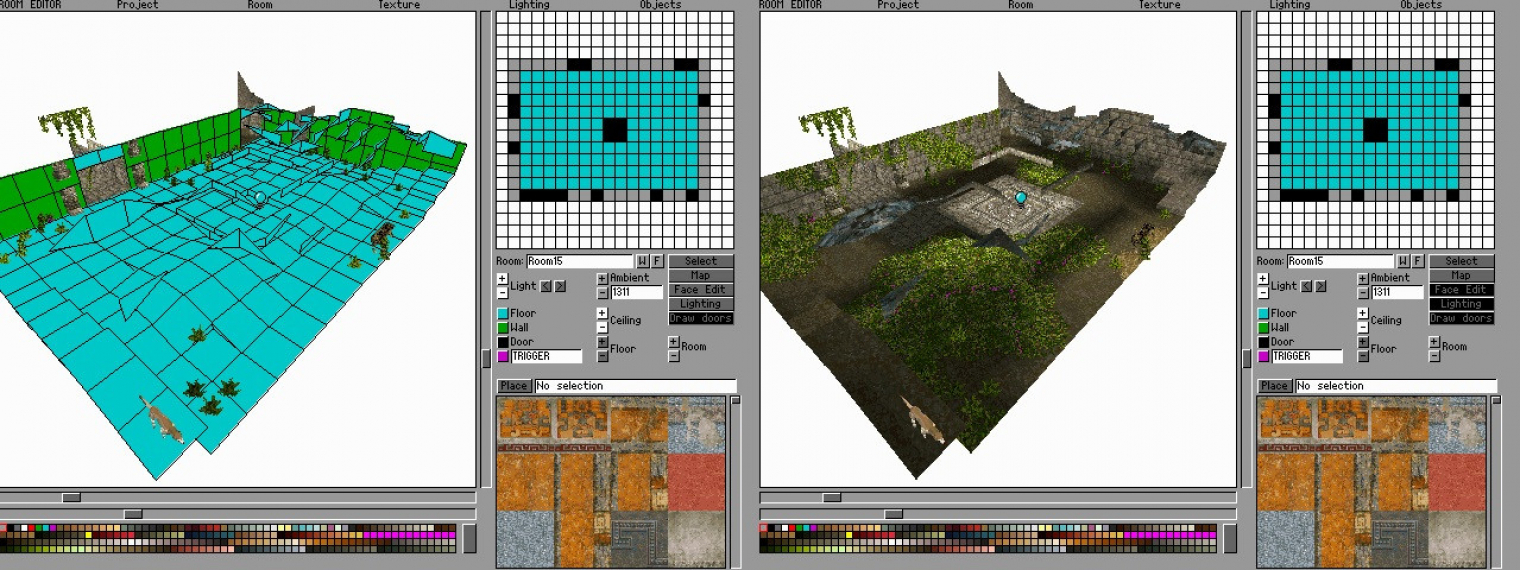Image resolution: width=1520 pixels, height=570 pixels.
Task: Go to previous light in the left editor
Action: click(x=546, y=286)
